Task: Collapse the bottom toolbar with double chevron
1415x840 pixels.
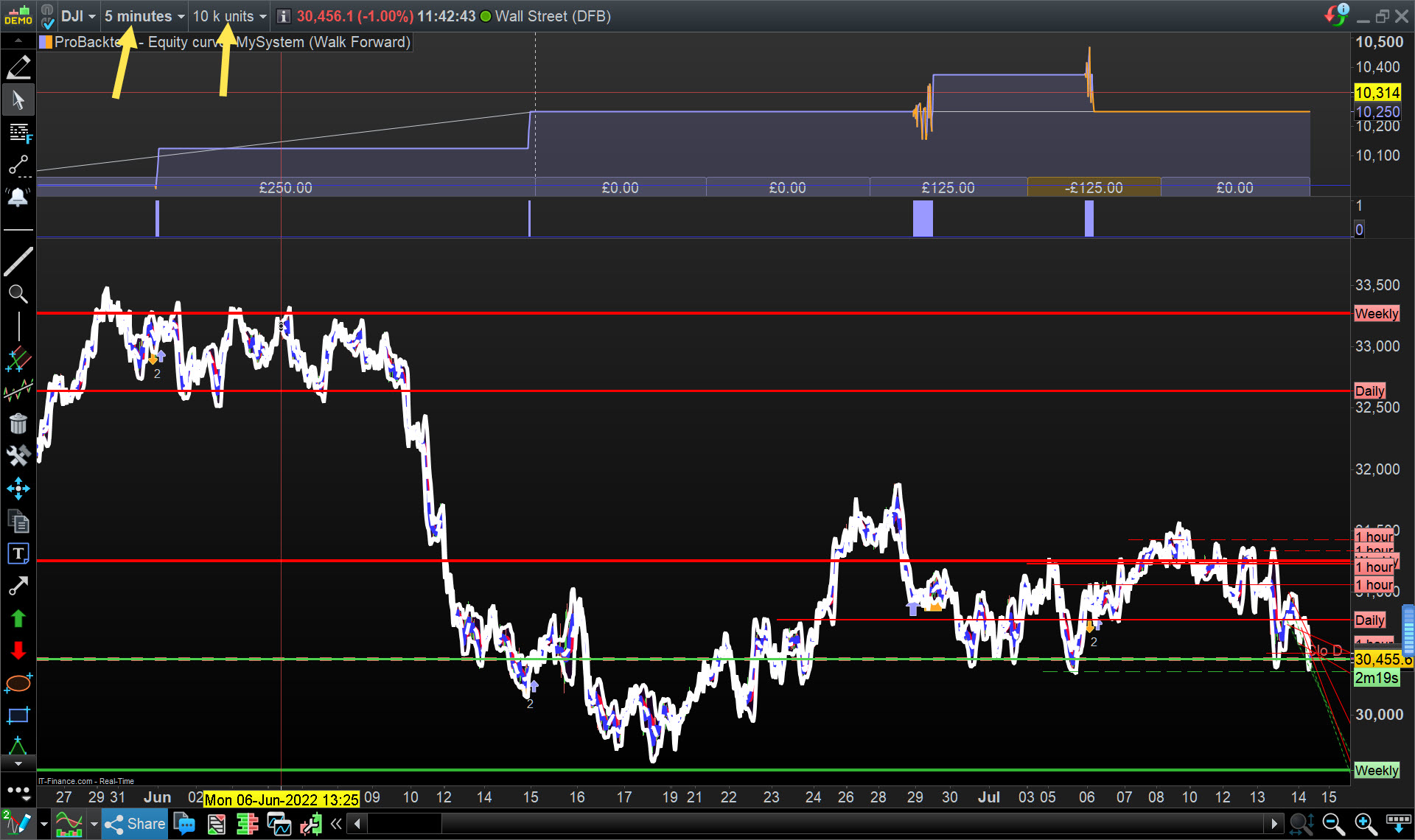Action: click(336, 824)
